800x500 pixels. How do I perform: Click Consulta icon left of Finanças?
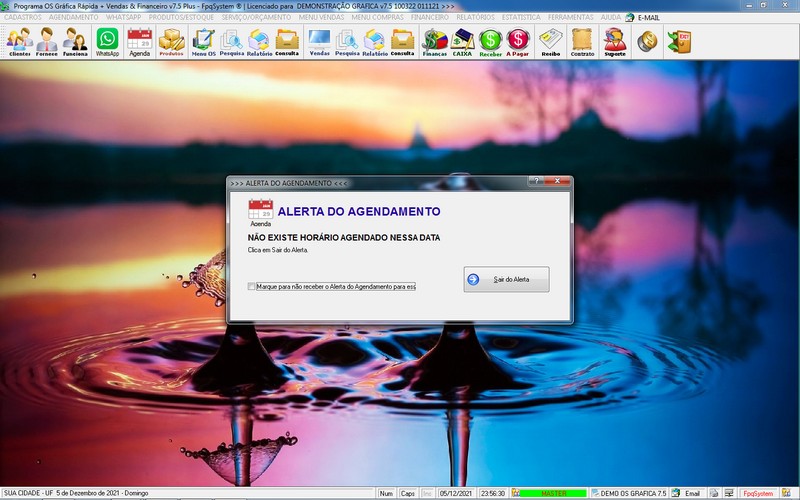pos(403,42)
